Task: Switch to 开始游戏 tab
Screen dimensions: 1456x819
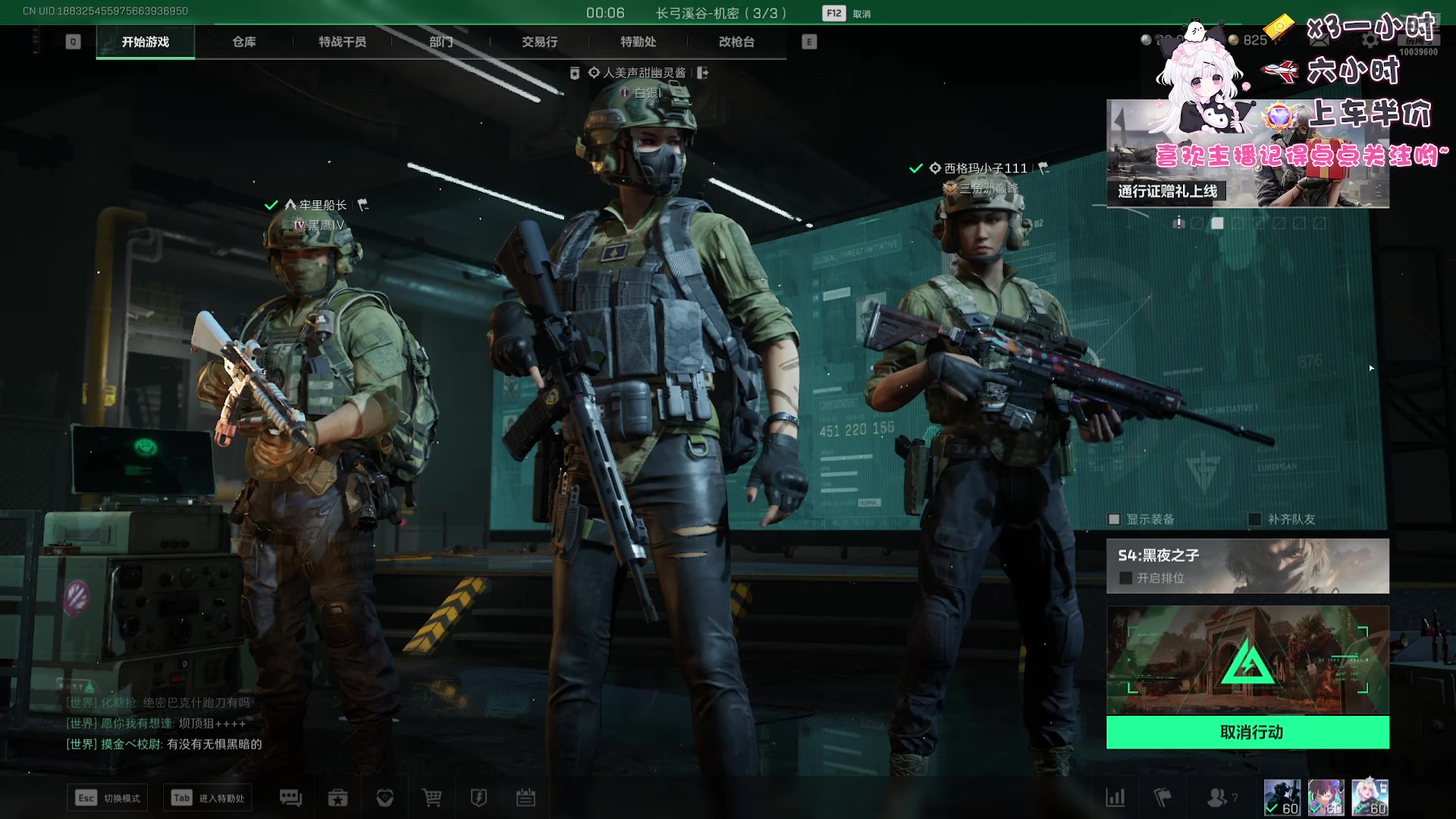Action: 146,42
